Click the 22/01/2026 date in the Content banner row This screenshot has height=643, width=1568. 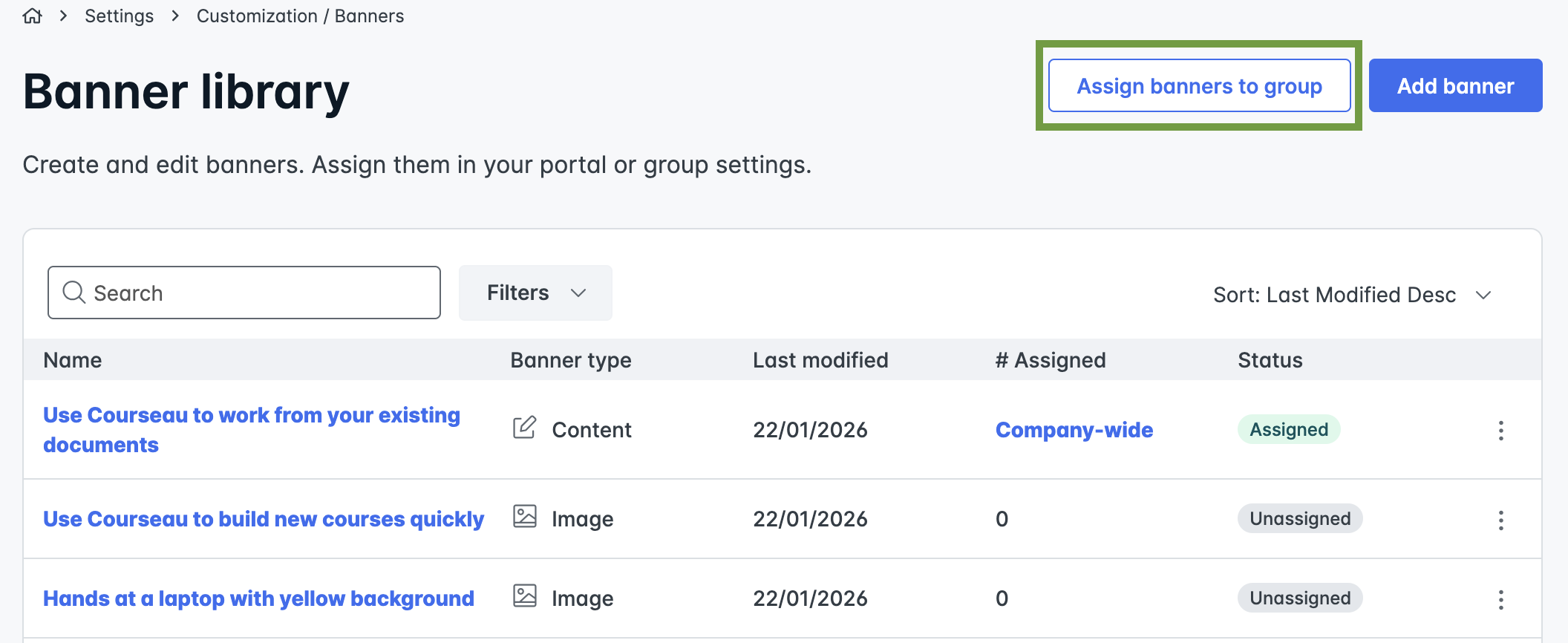point(810,430)
